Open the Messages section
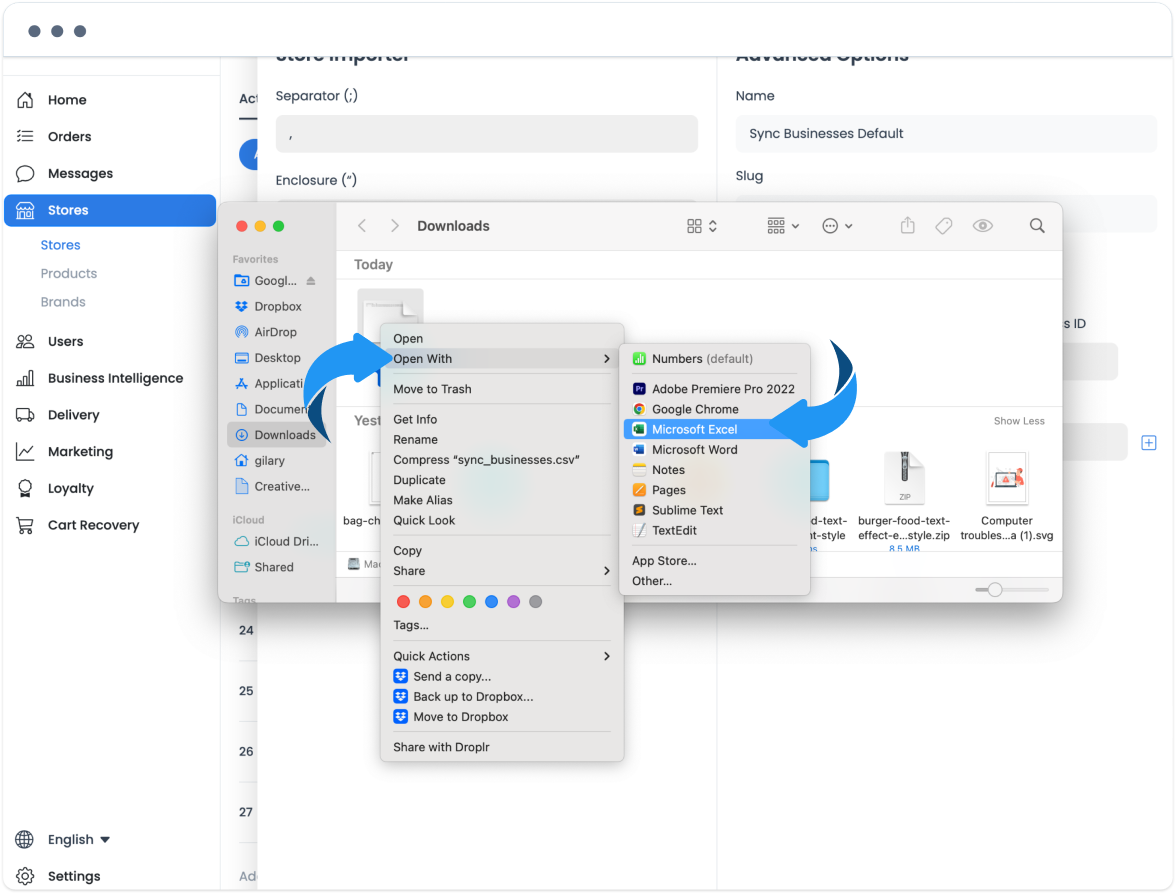This screenshot has width=1176, height=895. click(80, 173)
